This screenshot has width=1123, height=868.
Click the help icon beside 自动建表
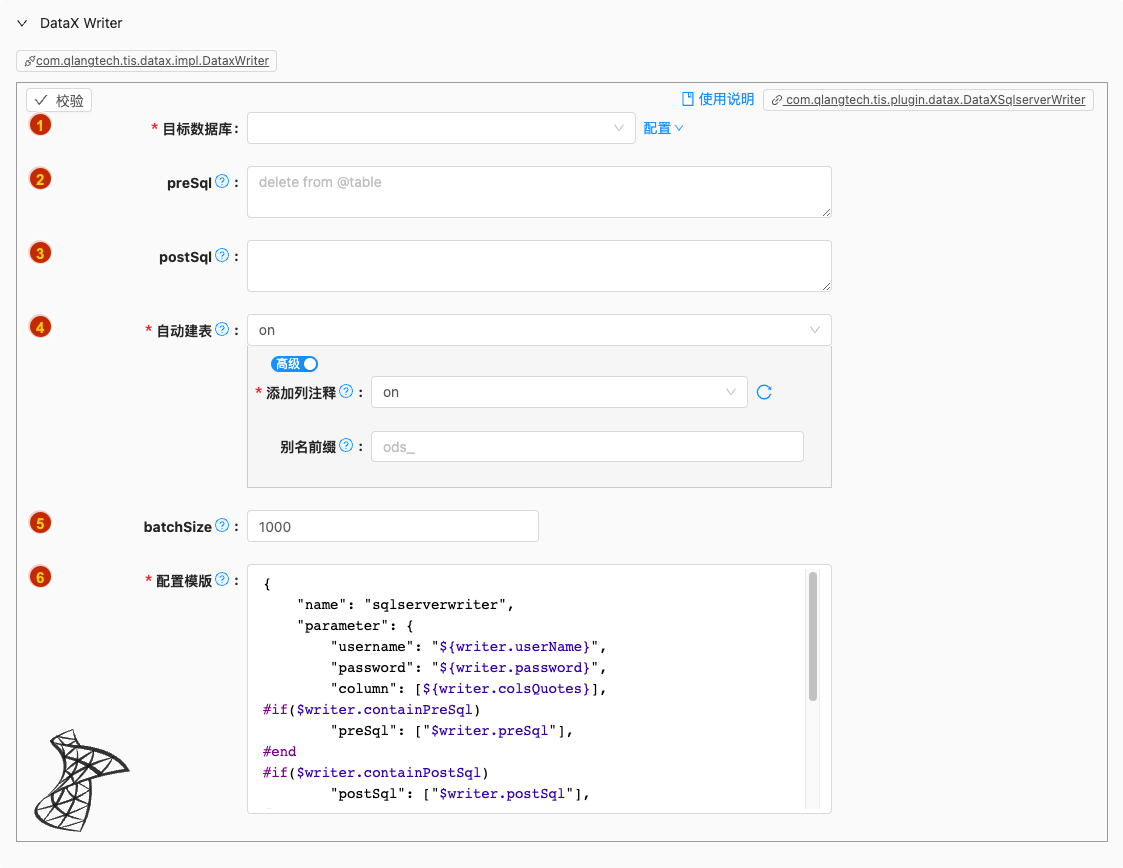(222, 329)
